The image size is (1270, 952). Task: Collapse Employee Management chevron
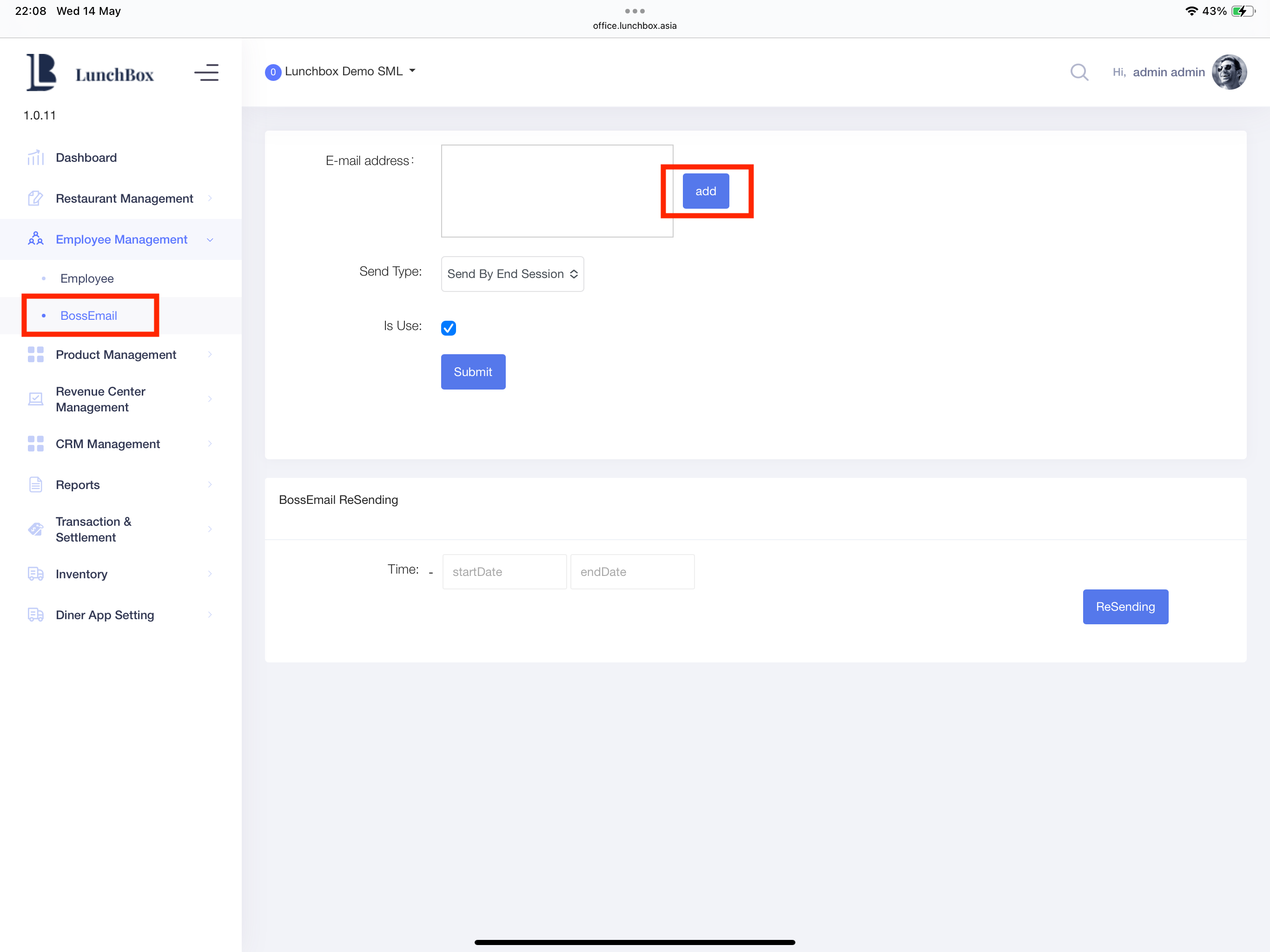tap(210, 239)
